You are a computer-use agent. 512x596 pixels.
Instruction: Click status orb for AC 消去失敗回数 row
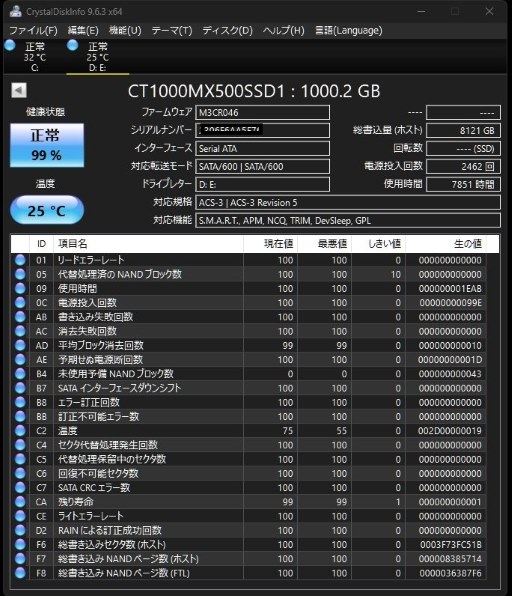click(x=20, y=331)
